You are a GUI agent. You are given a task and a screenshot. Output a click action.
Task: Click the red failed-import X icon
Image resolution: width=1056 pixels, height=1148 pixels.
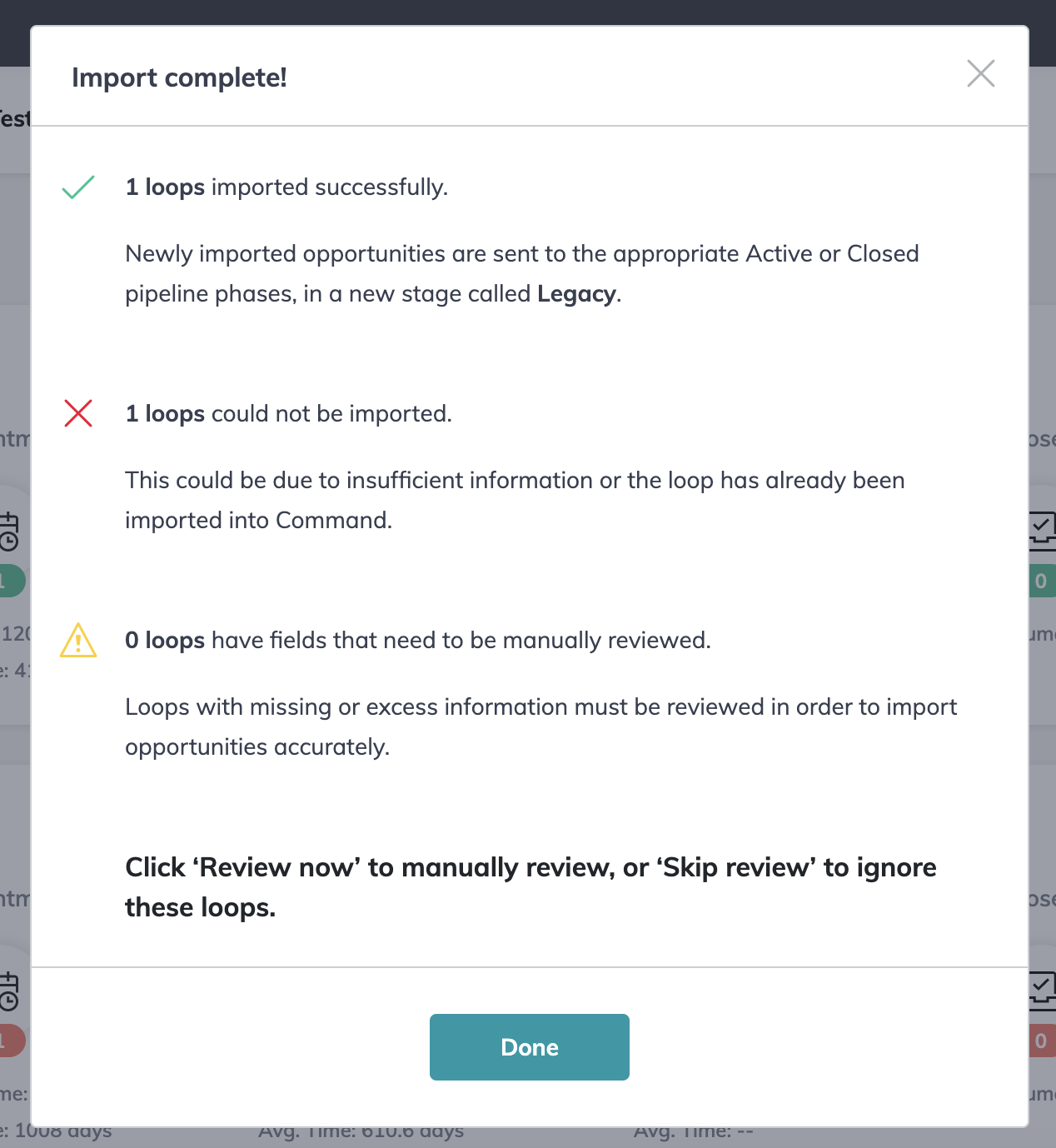click(x=79, y=413)
